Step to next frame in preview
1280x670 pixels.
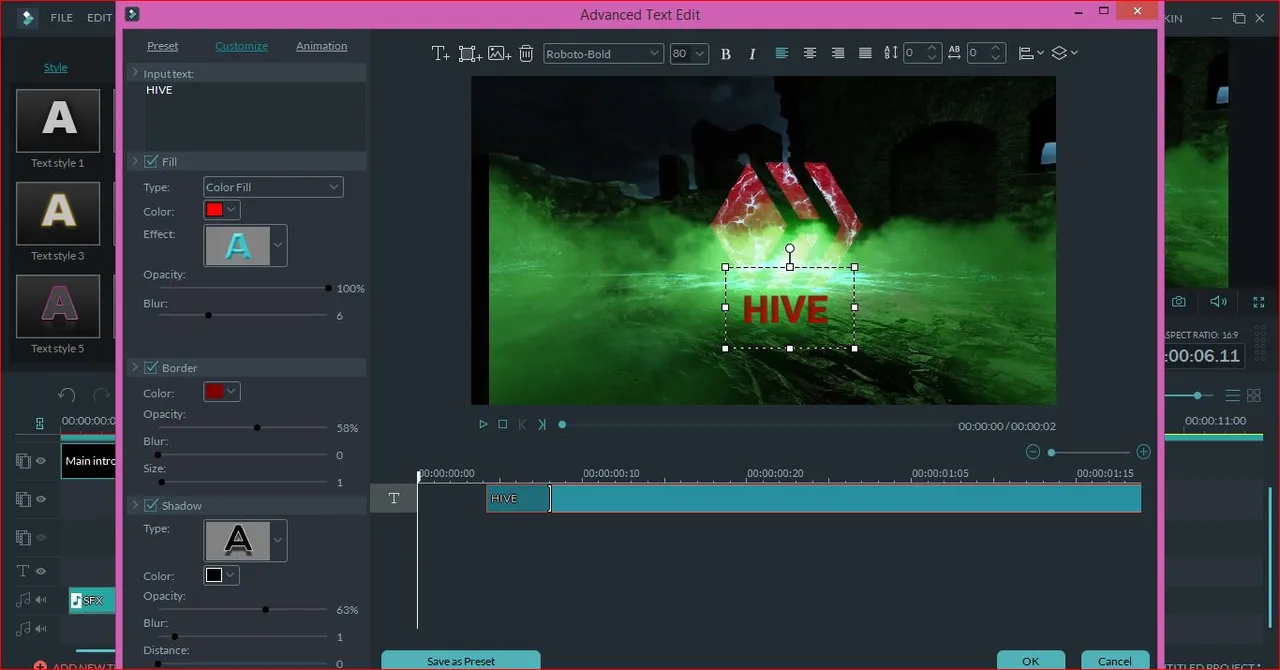click(542, 425)
